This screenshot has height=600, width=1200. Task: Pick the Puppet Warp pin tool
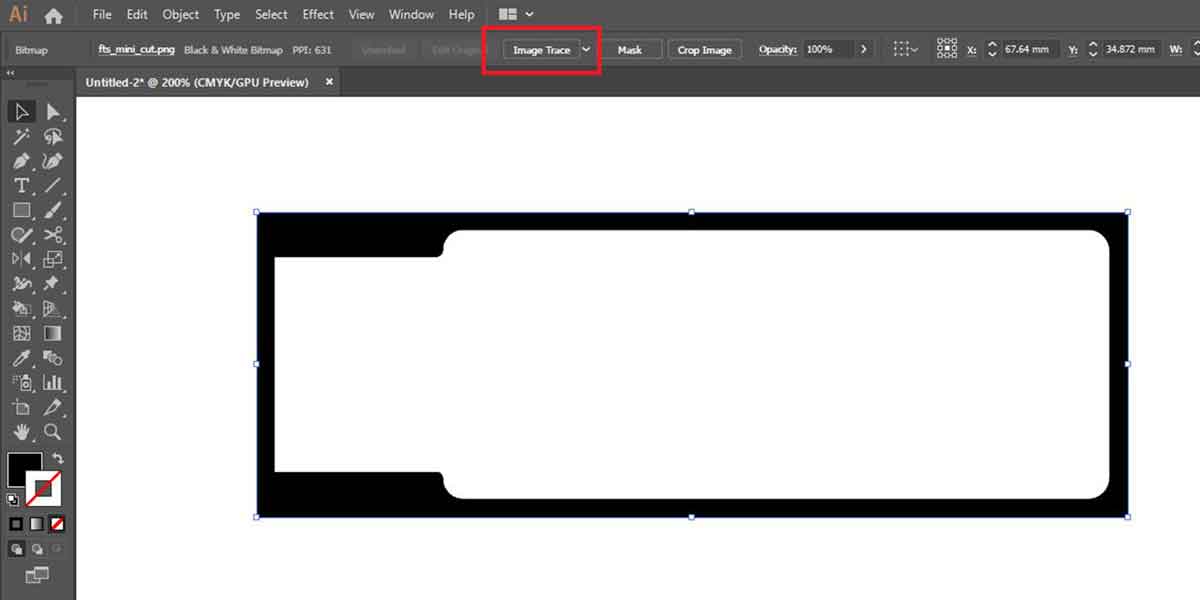click(x=53, y=284)
